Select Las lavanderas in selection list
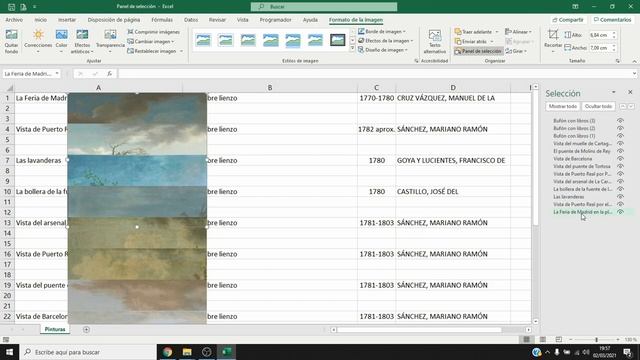The height and width of the screenshot is (360, 640). point(569,197)
